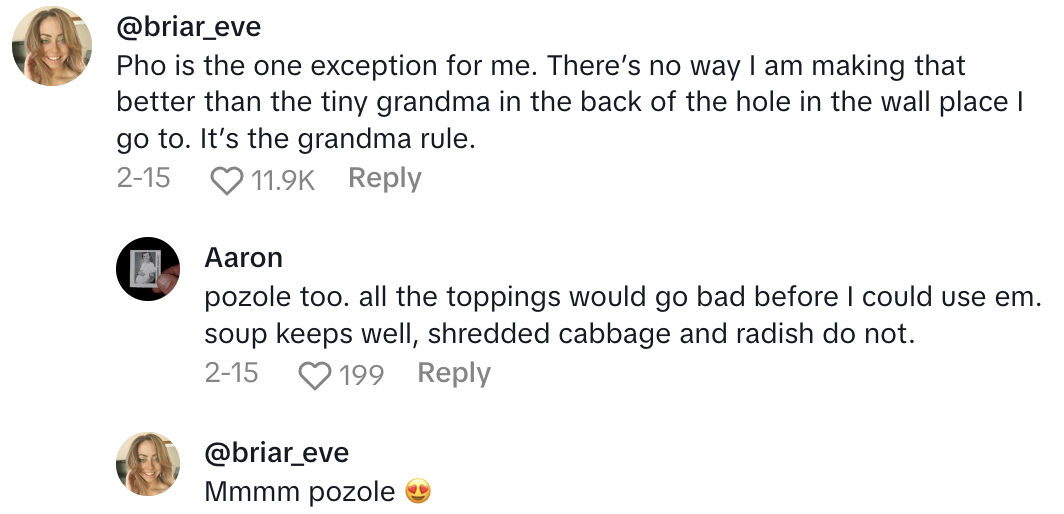Like Aaron's pozole reply using the heart
1064x514 pixels.
coord(315,375)
